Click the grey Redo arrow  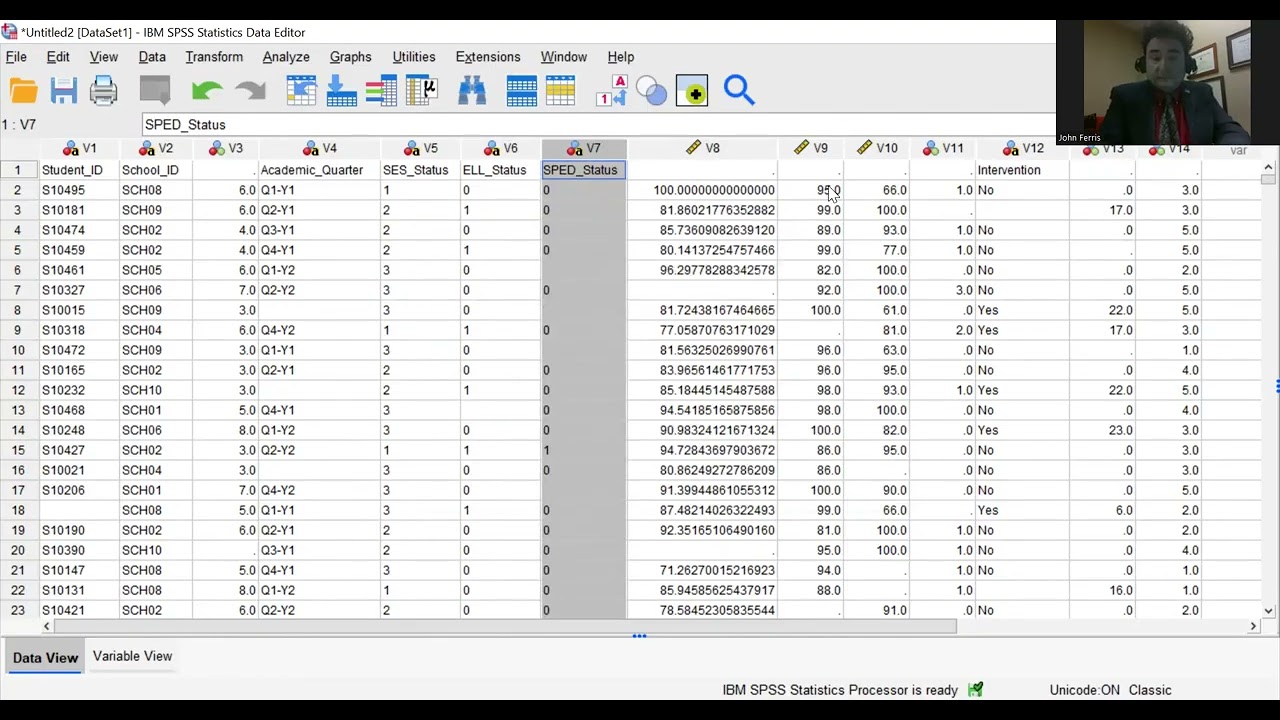[x=250, y=91]
